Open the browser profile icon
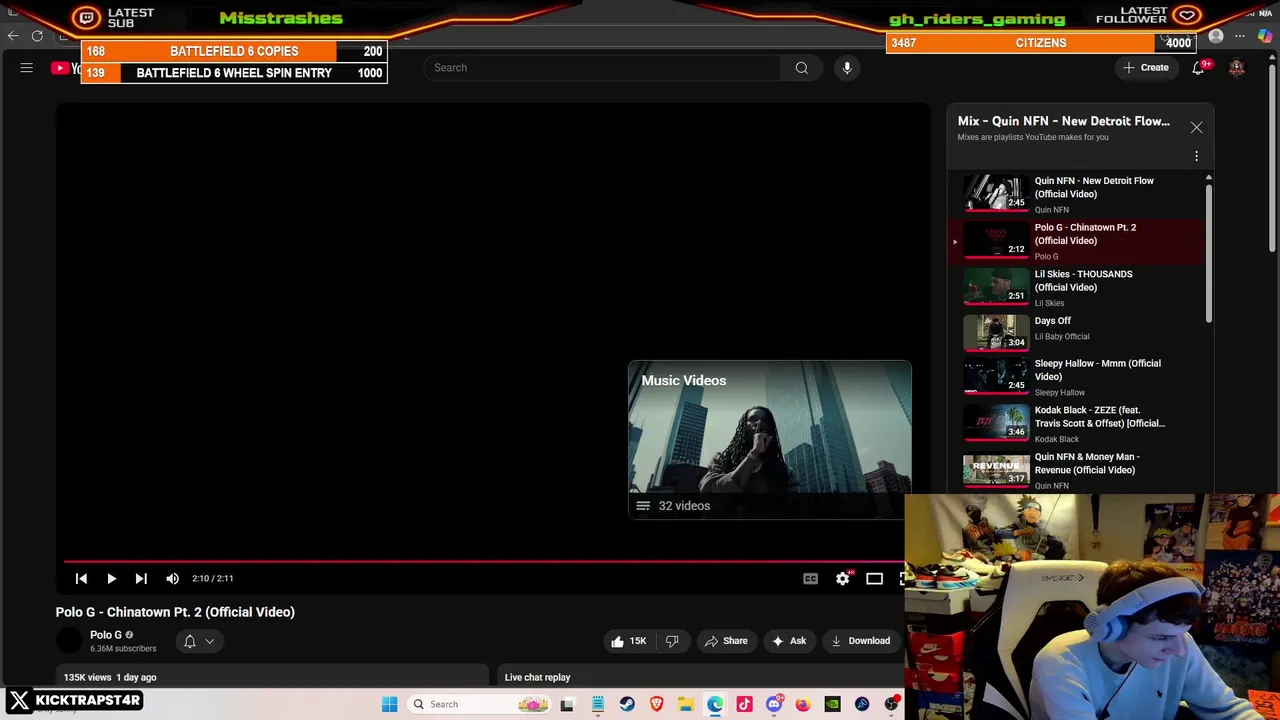 click(1216, 37)
